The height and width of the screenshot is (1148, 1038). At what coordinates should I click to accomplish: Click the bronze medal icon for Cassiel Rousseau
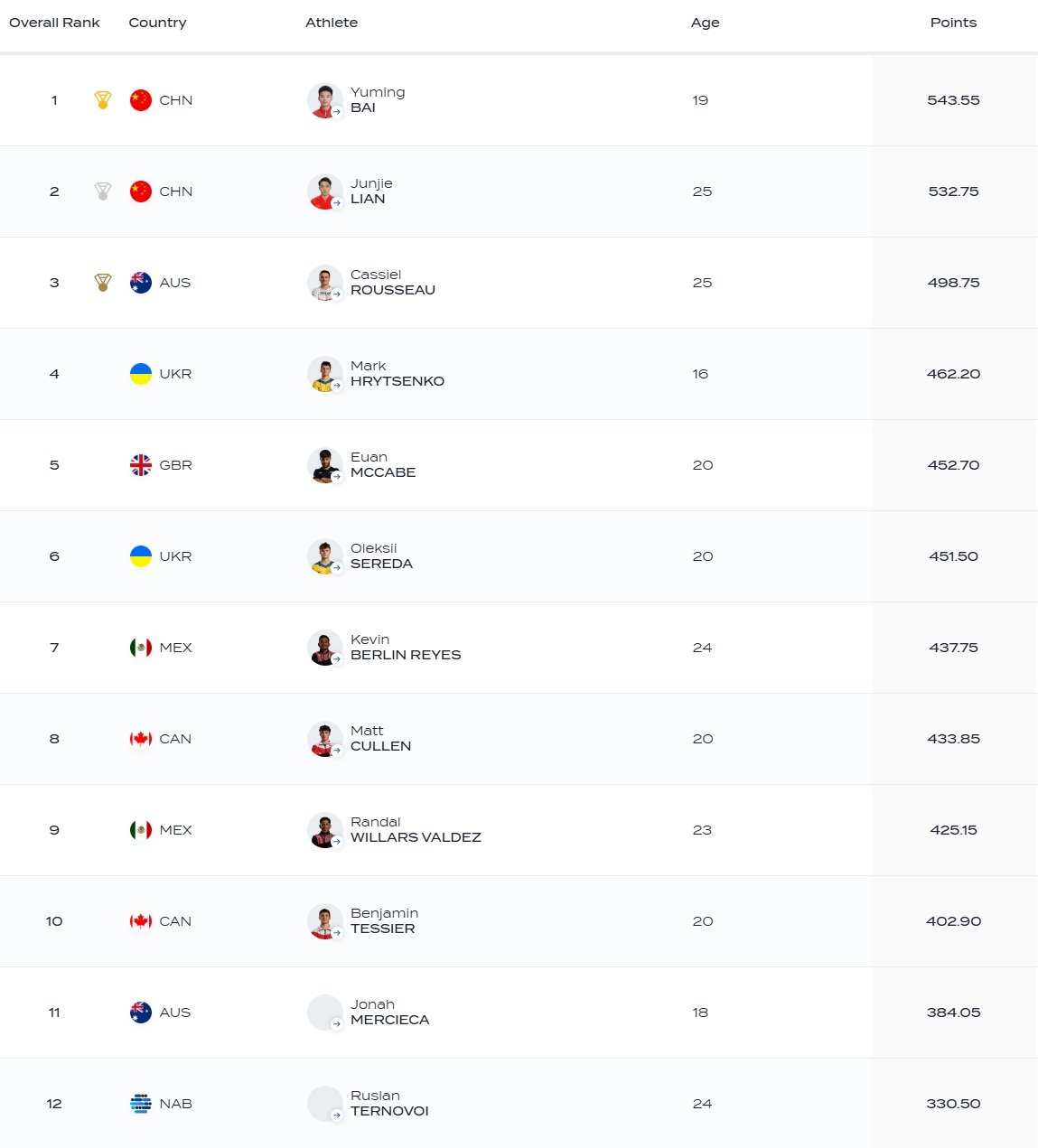tap(103, 283)
